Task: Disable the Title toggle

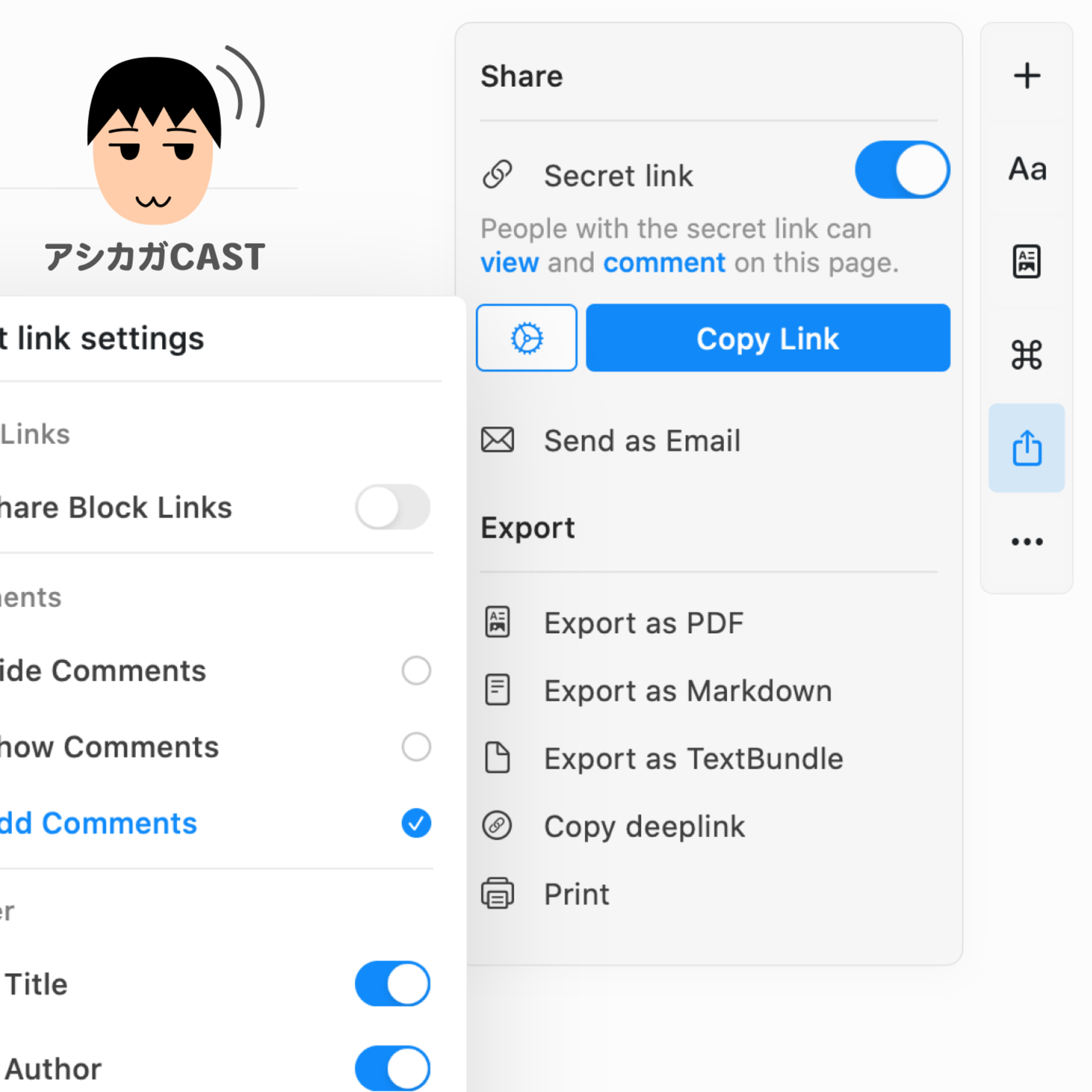Action: coord(392,984)
